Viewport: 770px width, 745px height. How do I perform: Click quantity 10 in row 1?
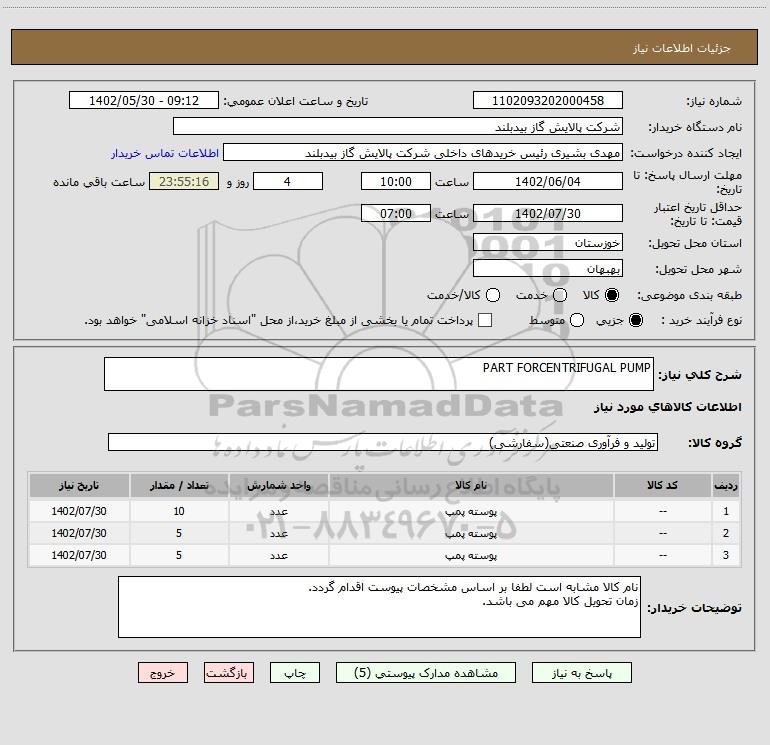pos(179,511)
